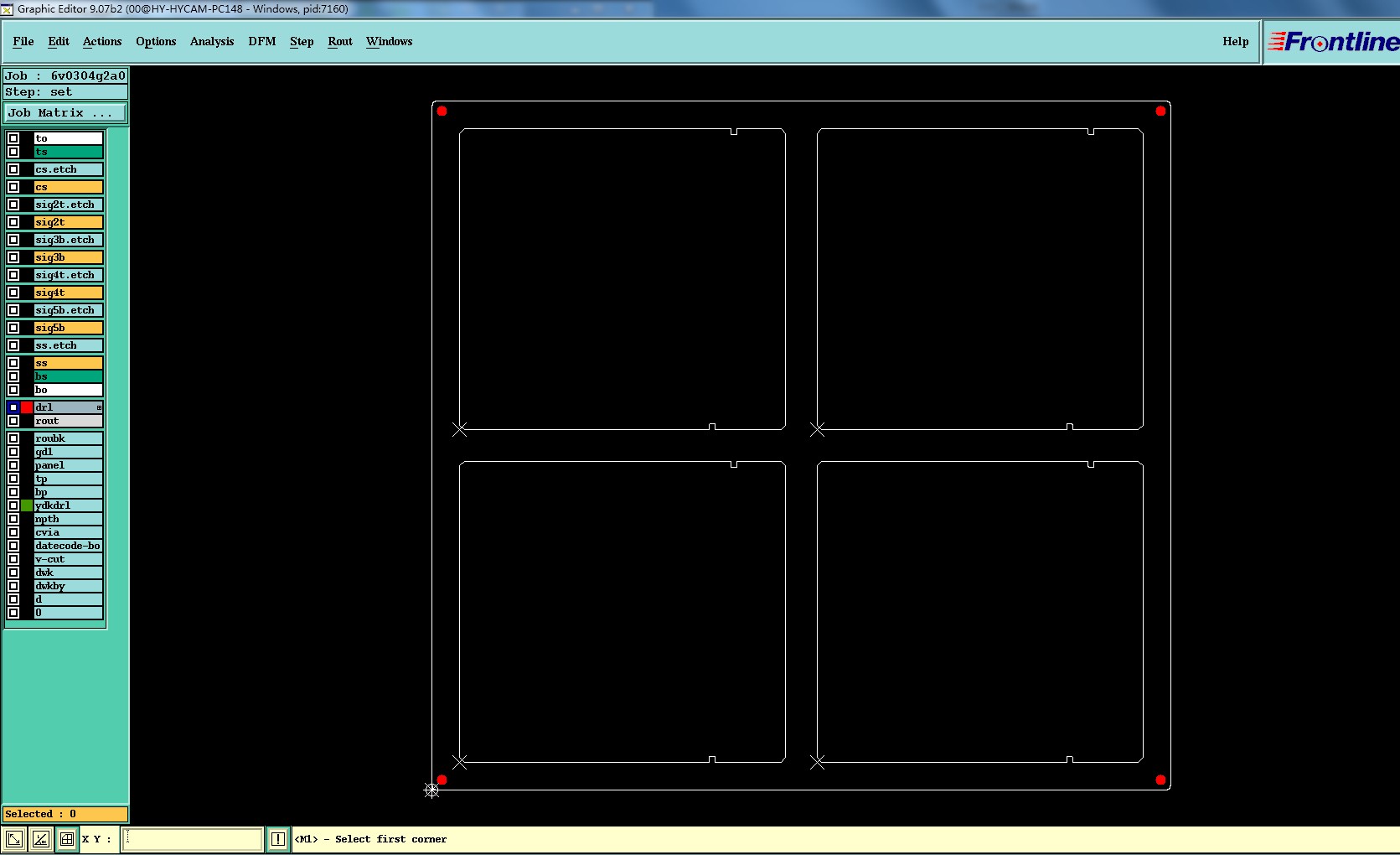Viewport: 1400px width, 855px height.
Task: Open the File menu
Action: (x=23, y=42)
